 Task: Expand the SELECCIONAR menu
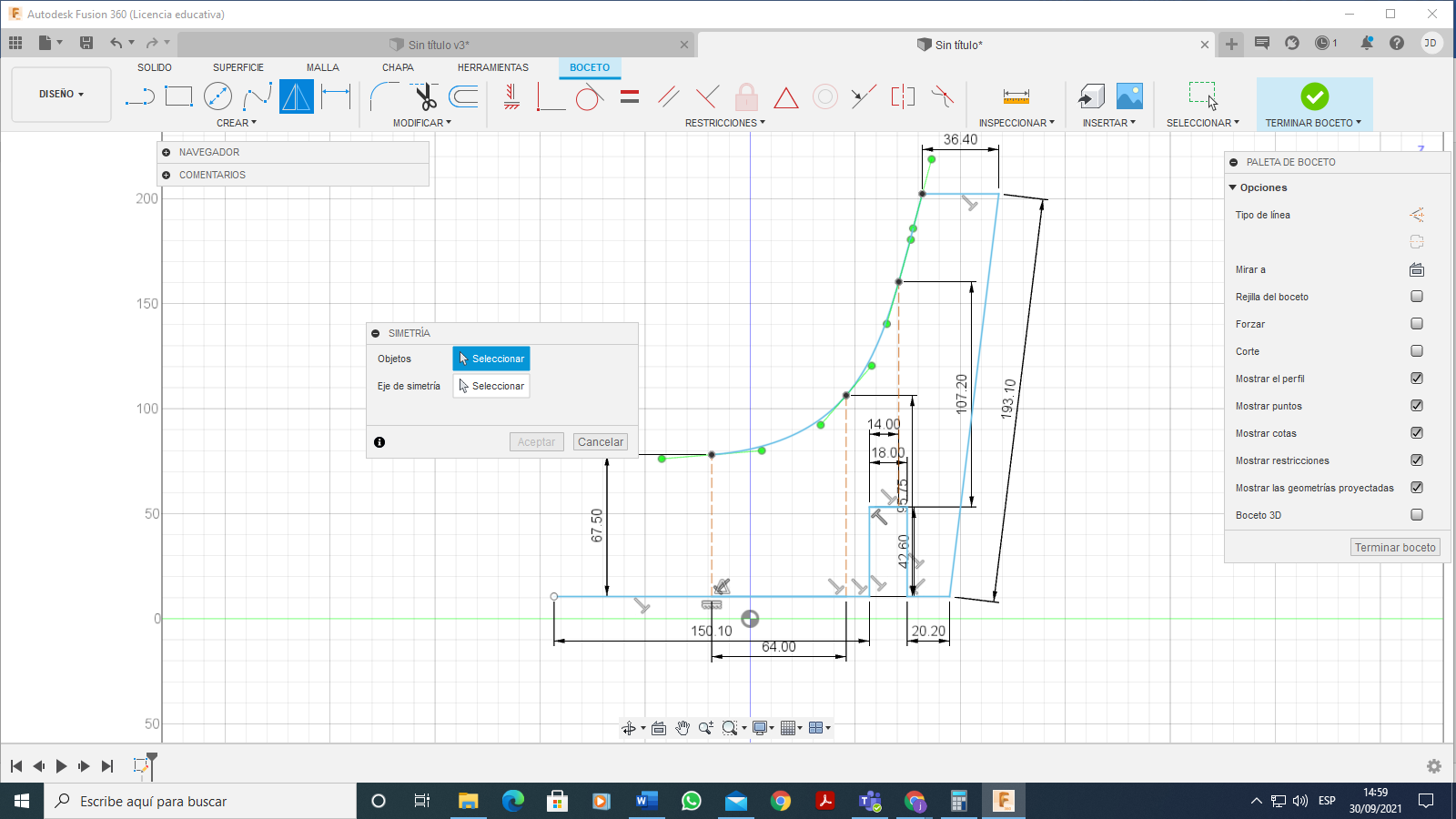(1203, 123)
